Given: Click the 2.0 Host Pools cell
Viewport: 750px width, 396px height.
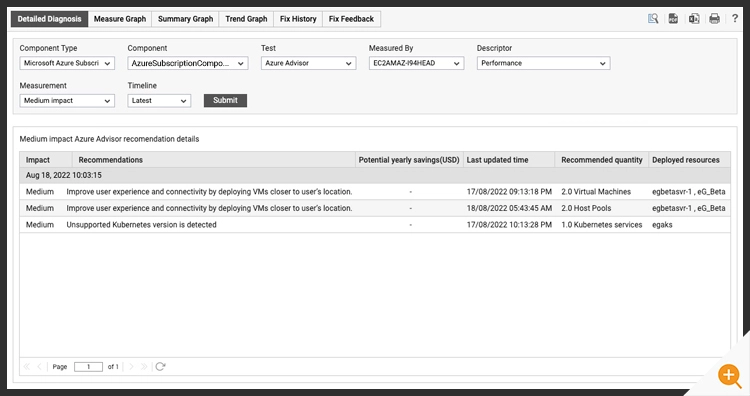Looking at the screenshot, I should (586, 209).
